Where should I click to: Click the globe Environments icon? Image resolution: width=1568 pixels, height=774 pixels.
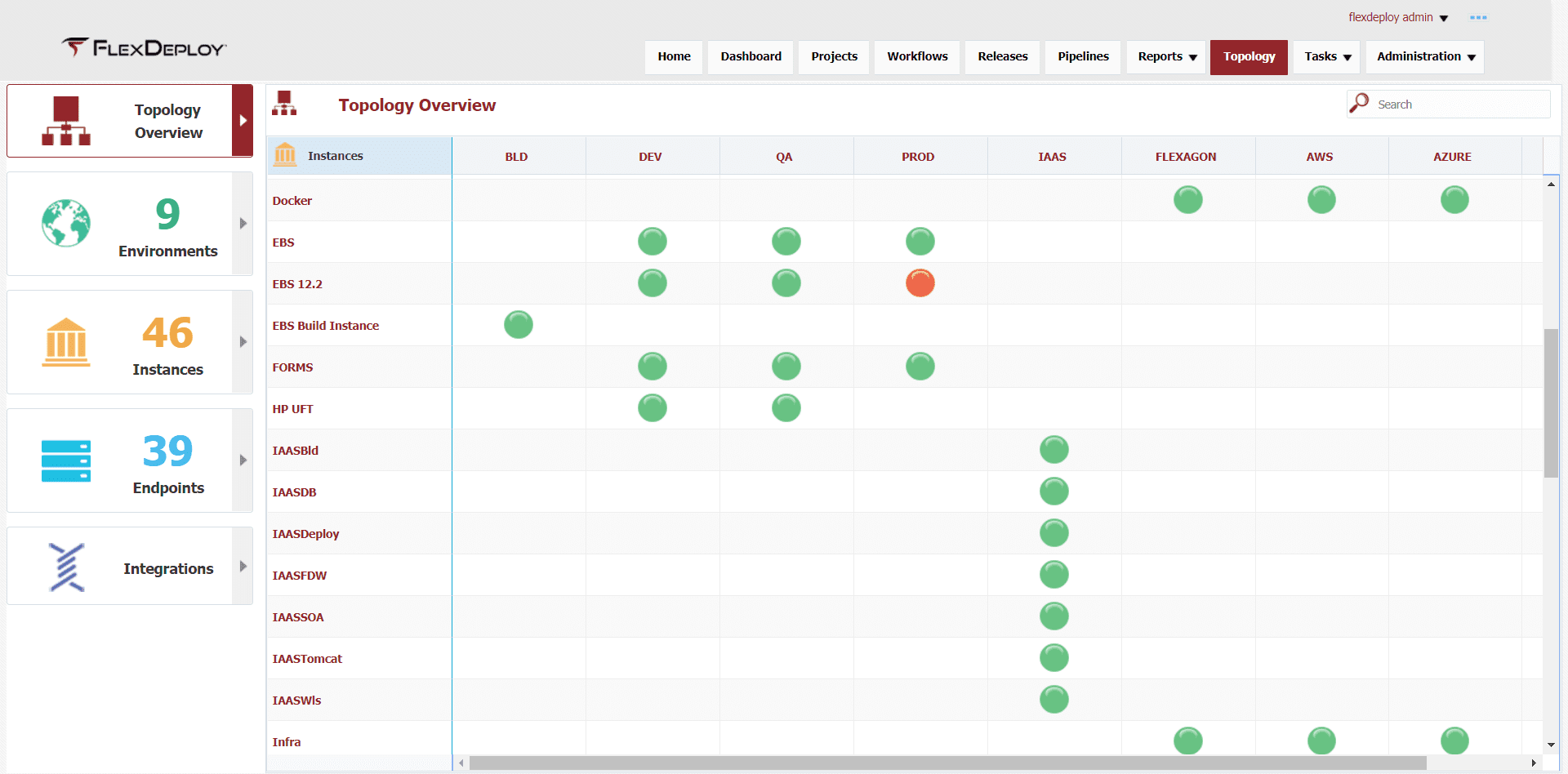(66, 223)
